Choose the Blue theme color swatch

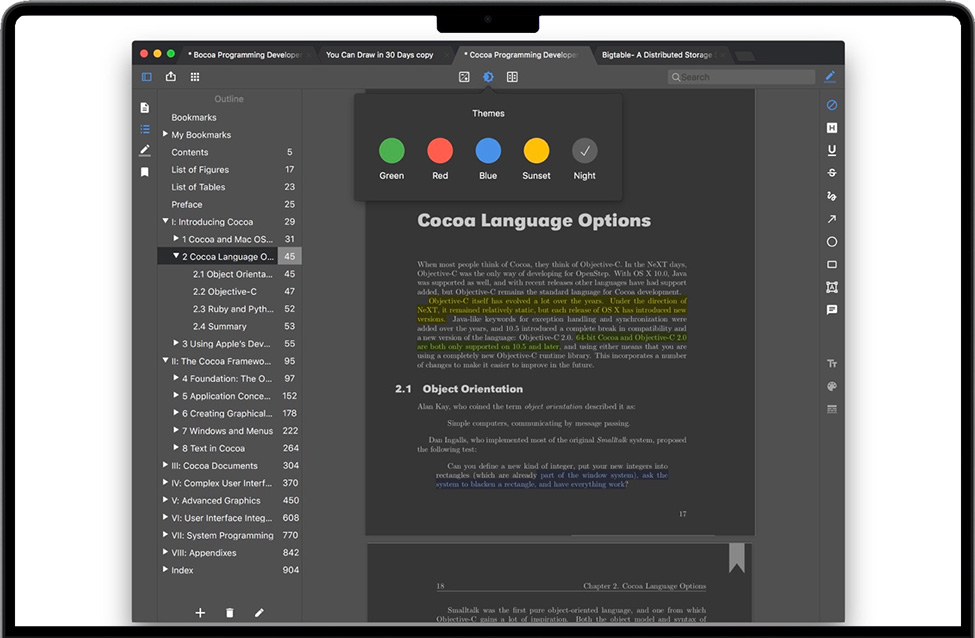[488, 151]
